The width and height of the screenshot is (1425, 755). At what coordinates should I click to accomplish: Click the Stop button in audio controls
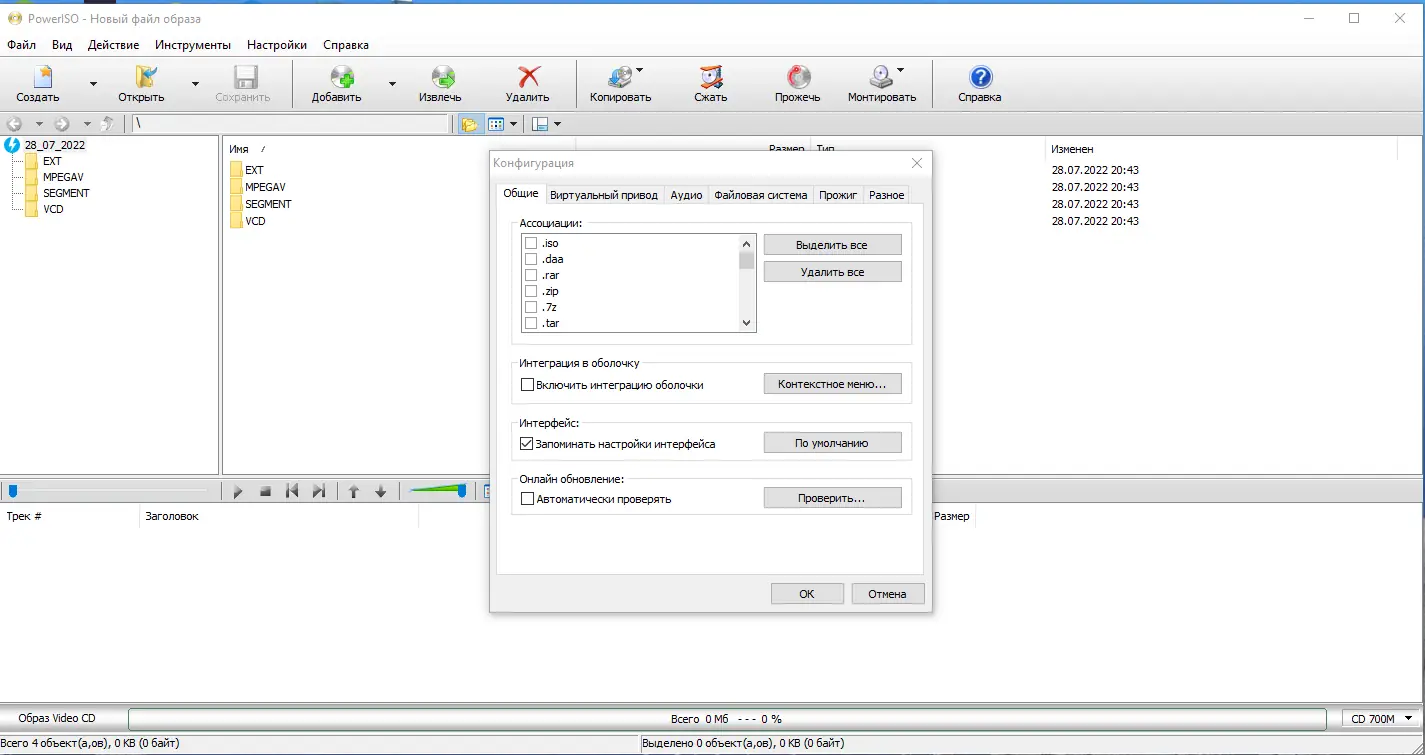pos(265,491)
